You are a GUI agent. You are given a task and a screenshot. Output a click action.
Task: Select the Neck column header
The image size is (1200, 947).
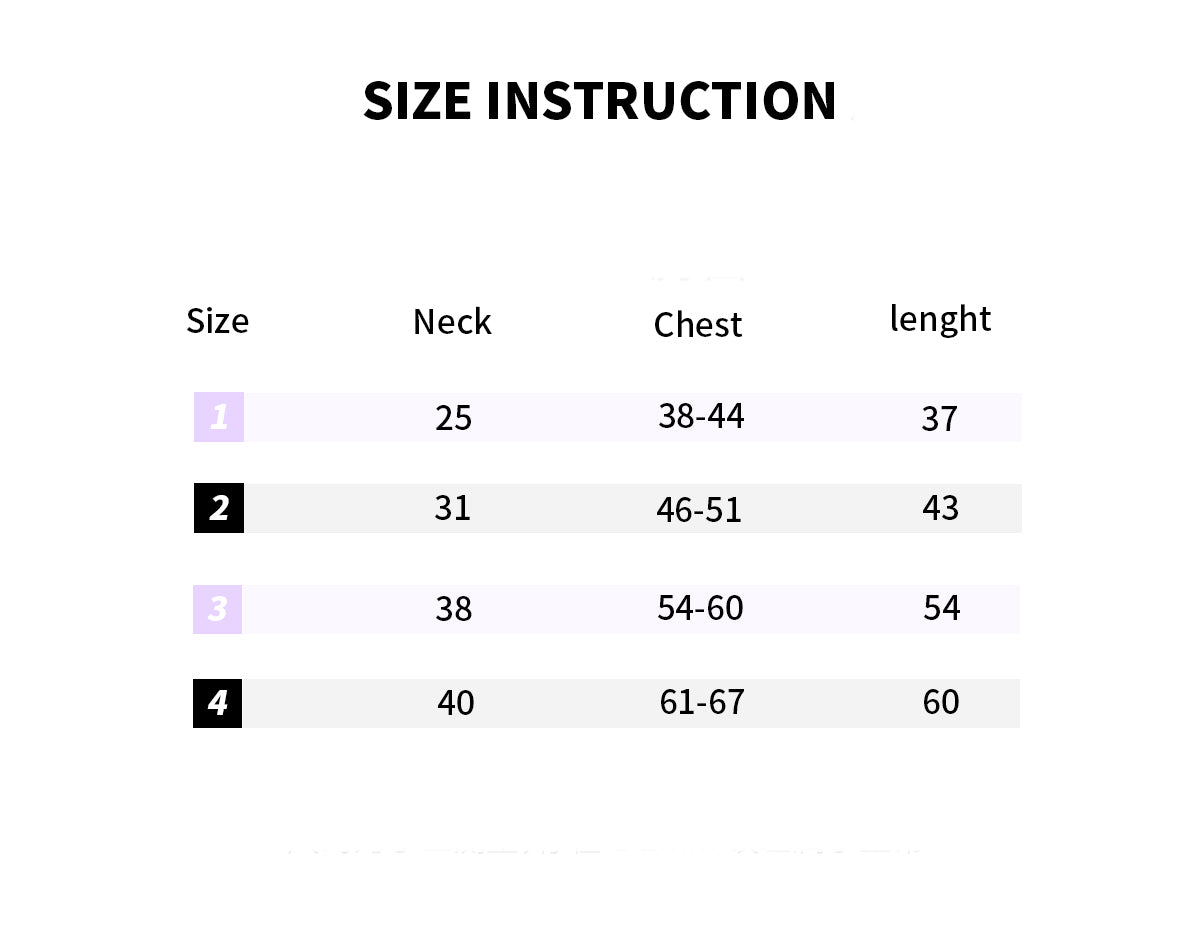[x=452, y=322]
